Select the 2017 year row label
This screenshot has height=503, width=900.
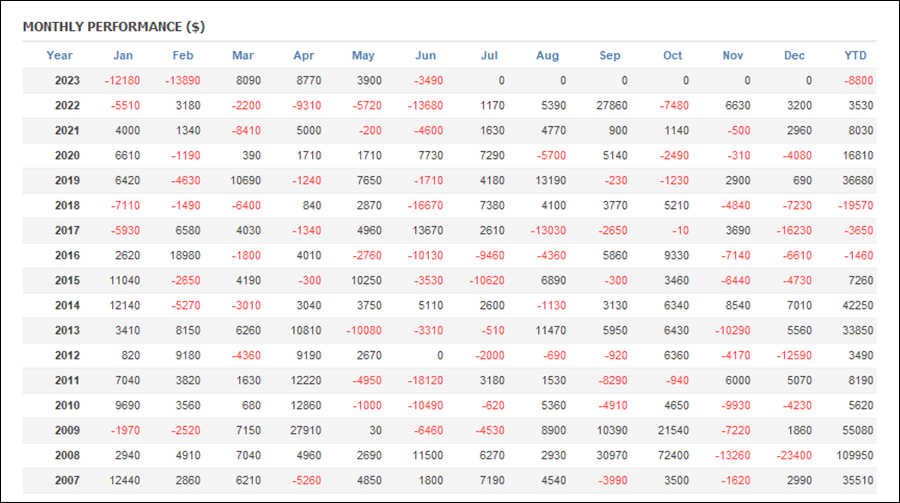click(x=67, y=230)
